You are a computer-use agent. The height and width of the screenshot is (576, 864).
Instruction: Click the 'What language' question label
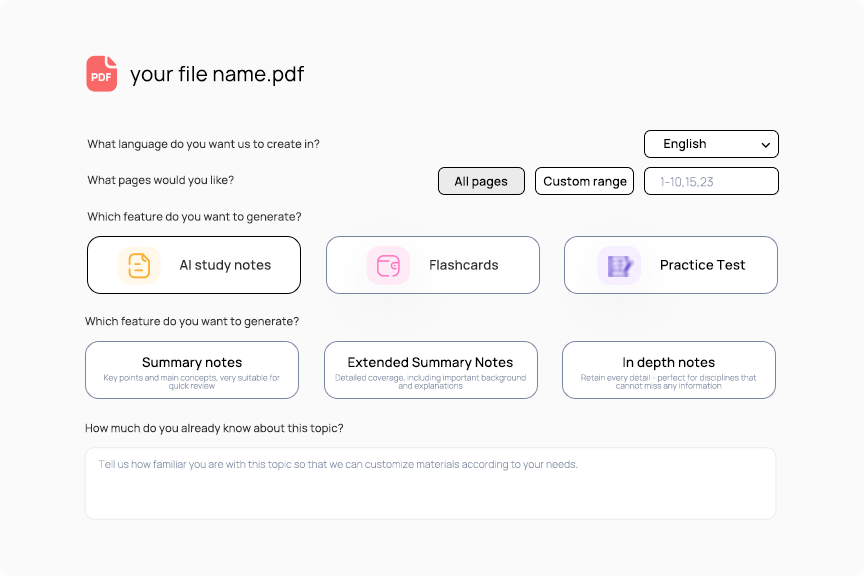[x=203, y=144]
